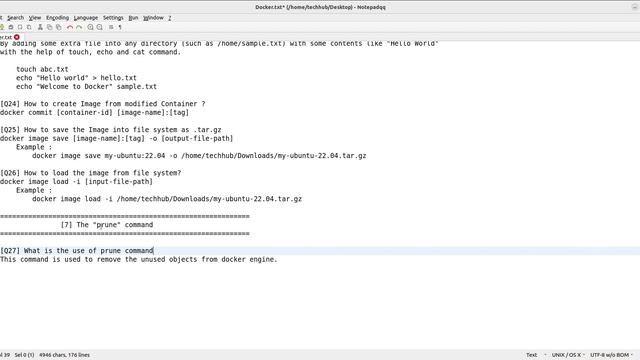Click the 'docker image load -i [input-file-path]' line
640x360 pixels.
click(x=76, y=182)
